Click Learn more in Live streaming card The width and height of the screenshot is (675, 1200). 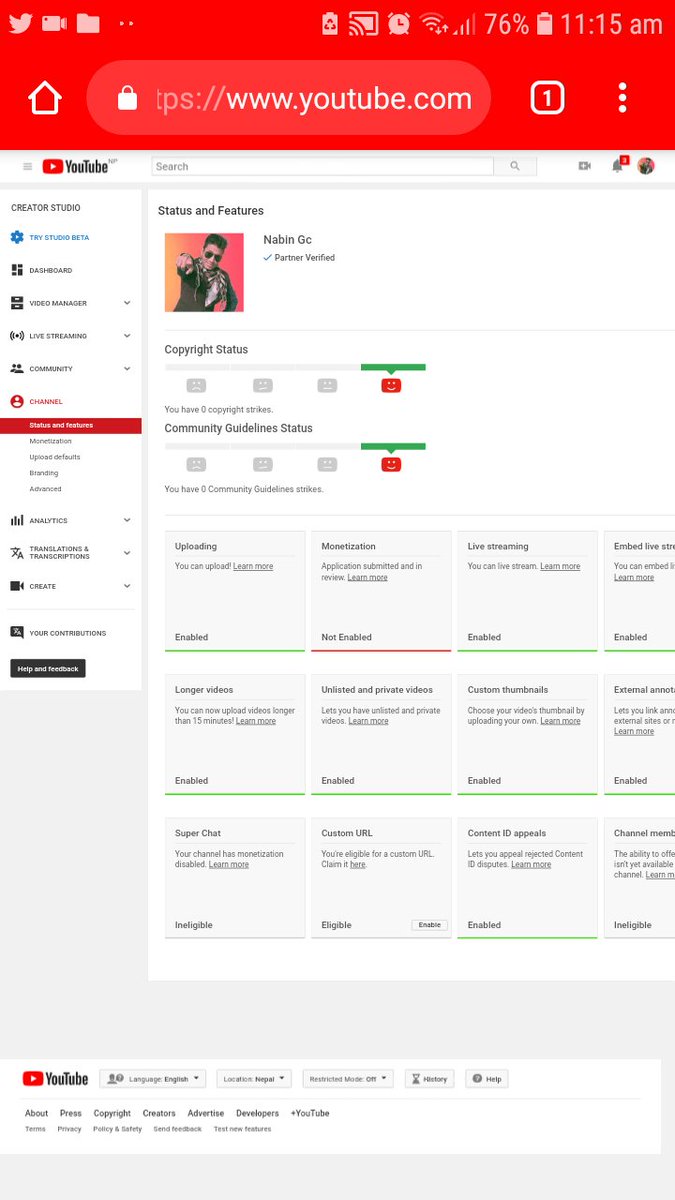(560, 566)
